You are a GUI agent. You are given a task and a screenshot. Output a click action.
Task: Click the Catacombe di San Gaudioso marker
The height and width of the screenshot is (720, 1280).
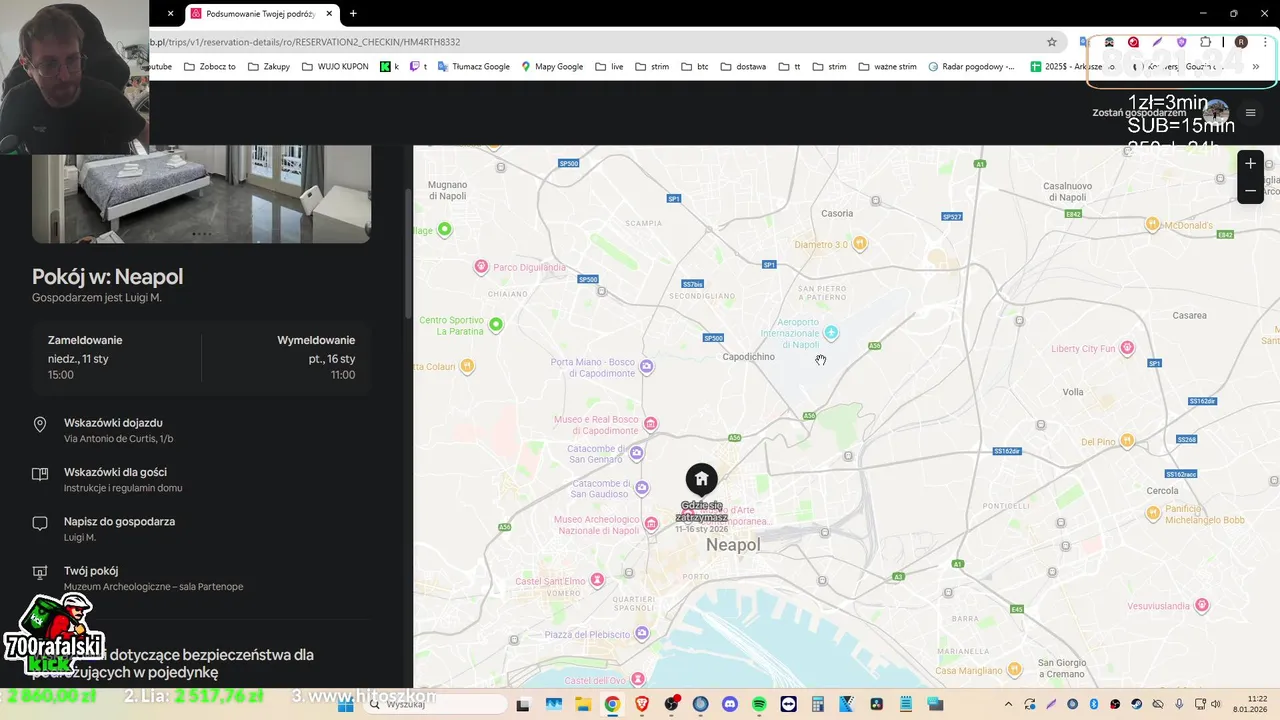pyautogui.click(x=641, y=488)
